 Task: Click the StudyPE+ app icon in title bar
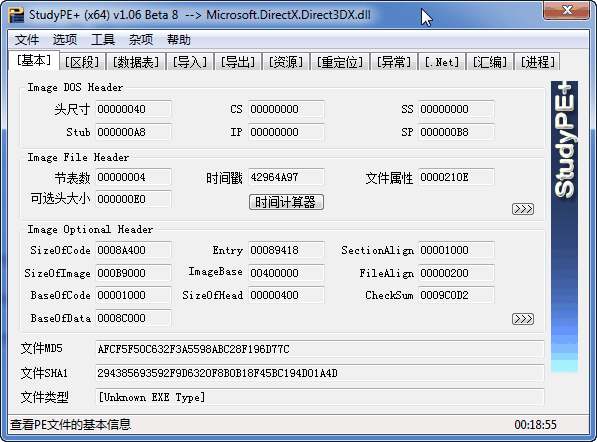click(x=17, y=15)
